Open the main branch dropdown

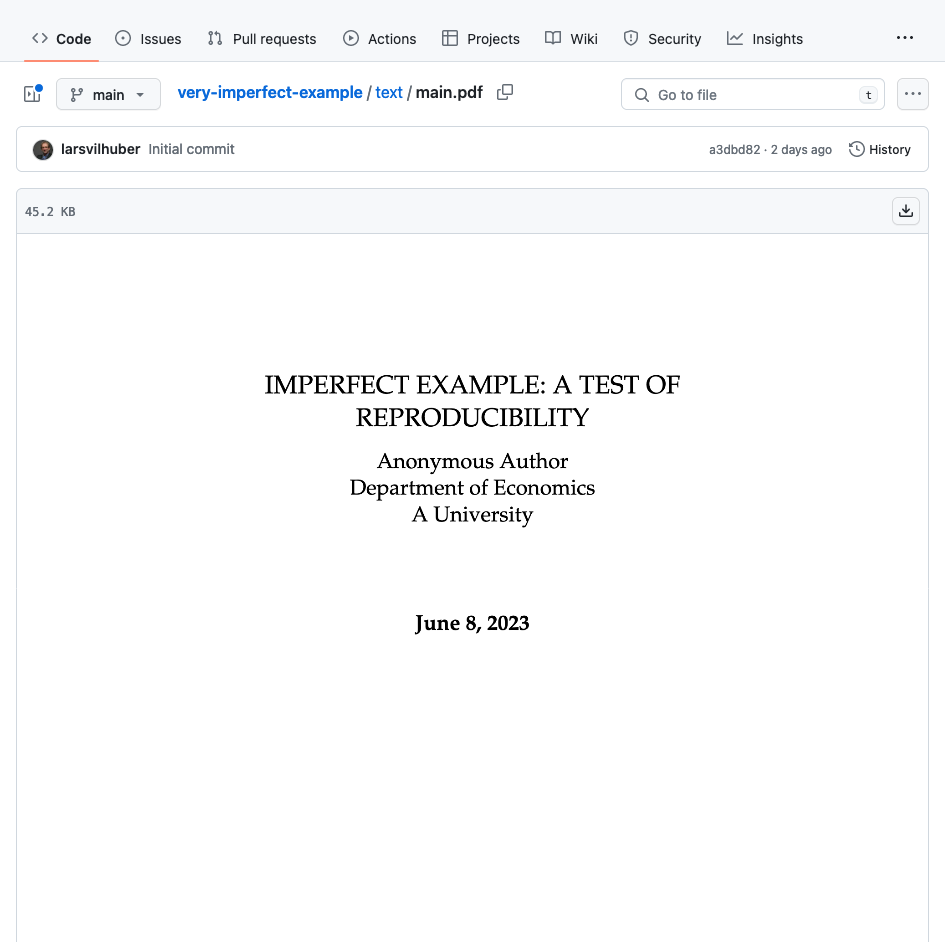(x=108, y=94)
